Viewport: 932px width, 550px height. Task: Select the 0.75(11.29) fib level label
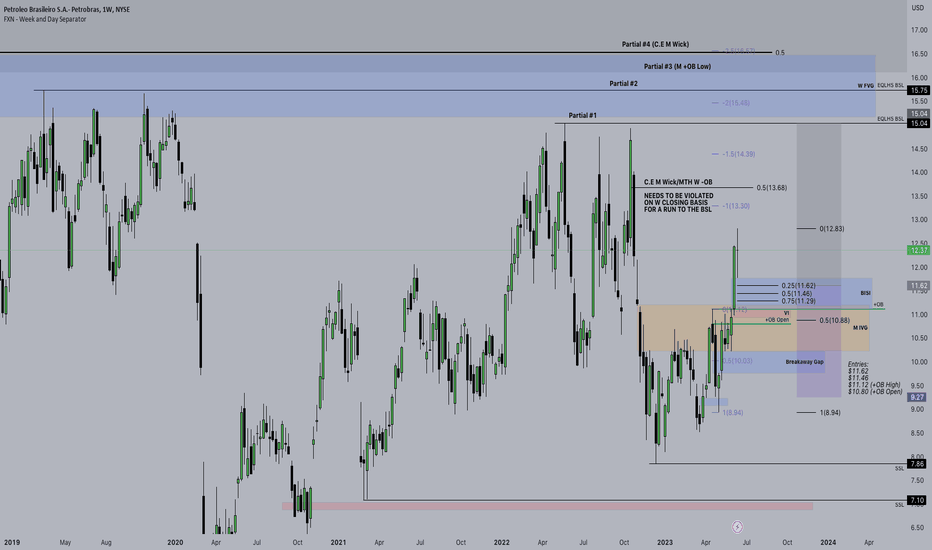pyautogui.click(x=798, y=301)
